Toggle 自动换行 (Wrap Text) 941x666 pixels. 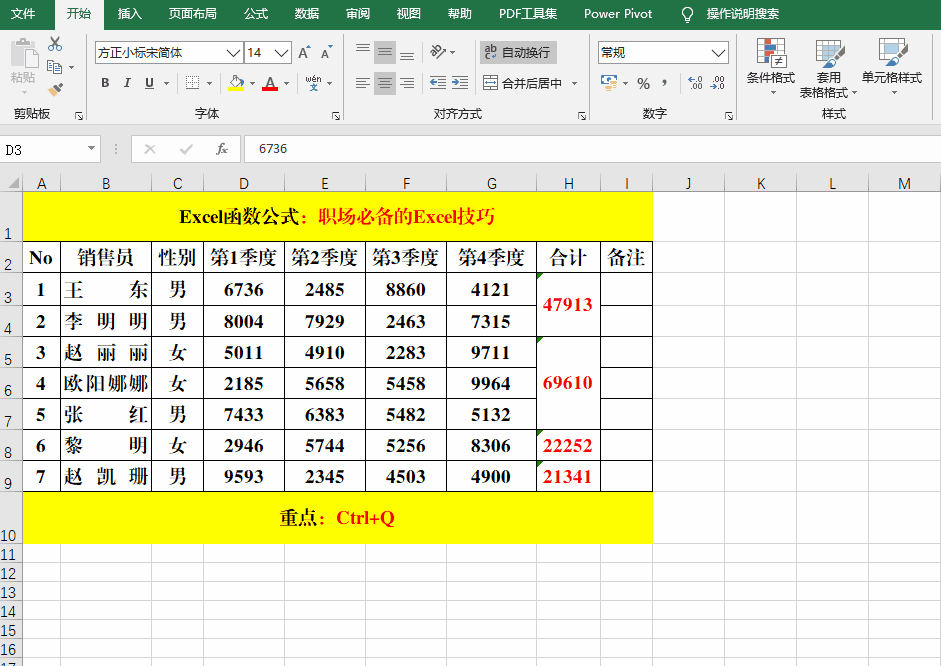[519, 51]
